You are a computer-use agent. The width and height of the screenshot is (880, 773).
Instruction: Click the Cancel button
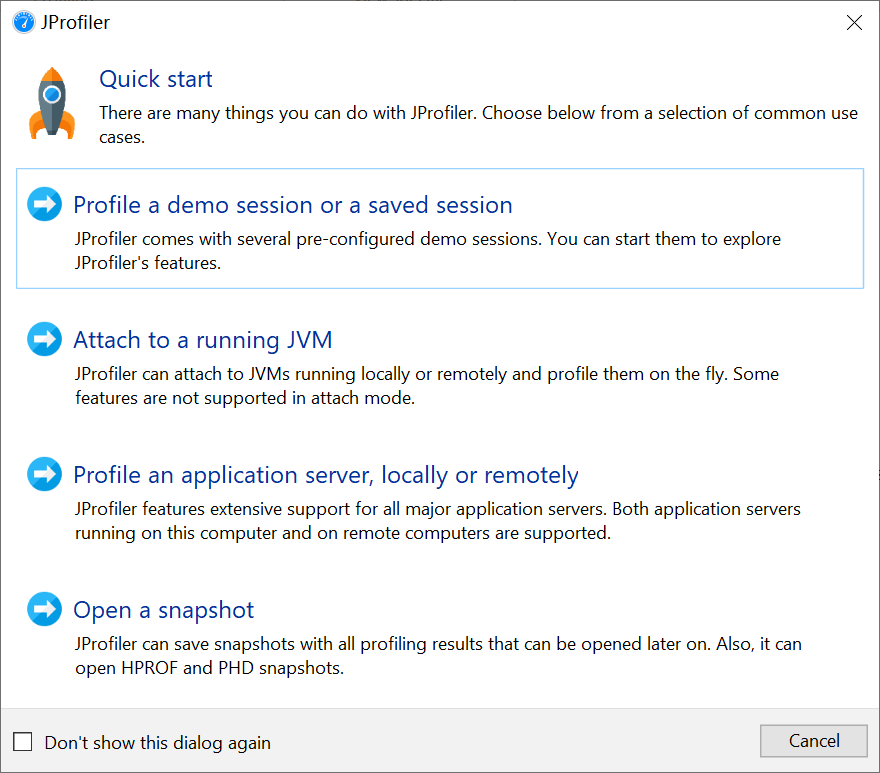pyautogui.click(x=814, y=741)
